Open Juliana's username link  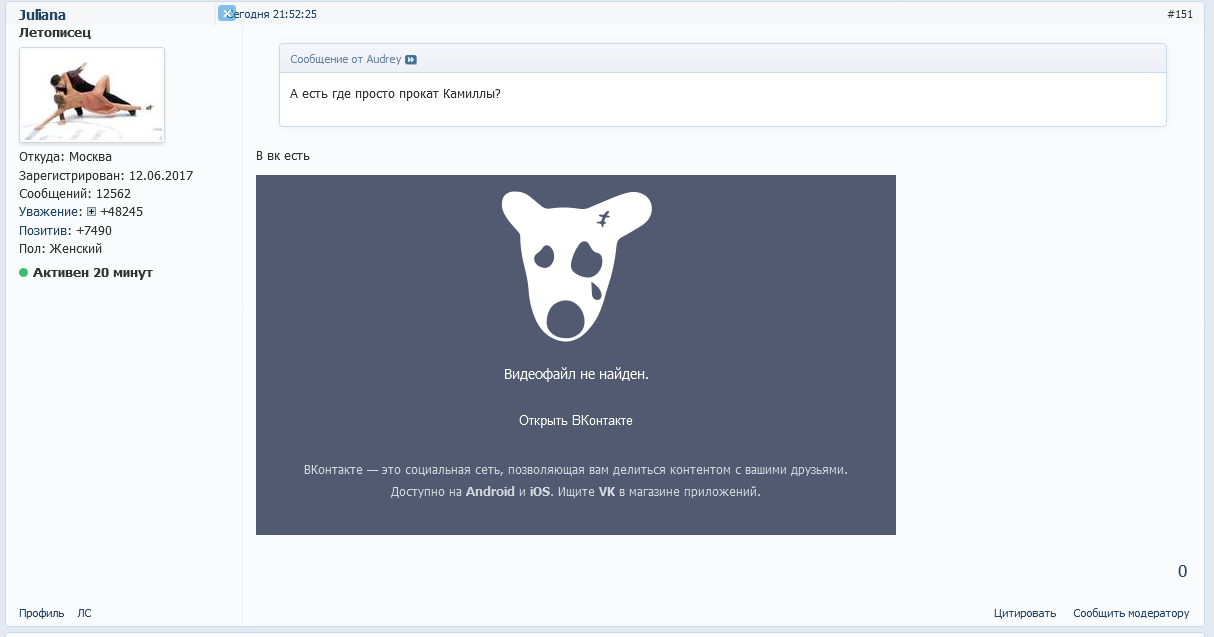(x=42, y=15)
